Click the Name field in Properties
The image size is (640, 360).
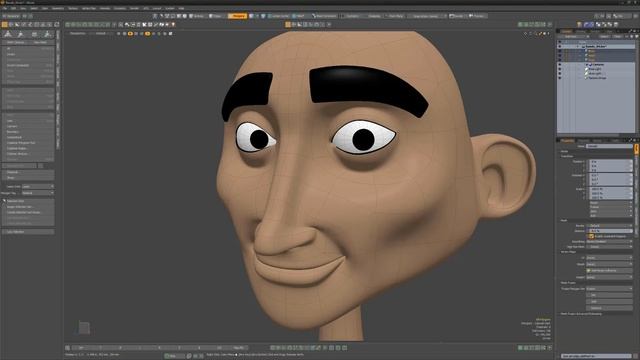609,146
